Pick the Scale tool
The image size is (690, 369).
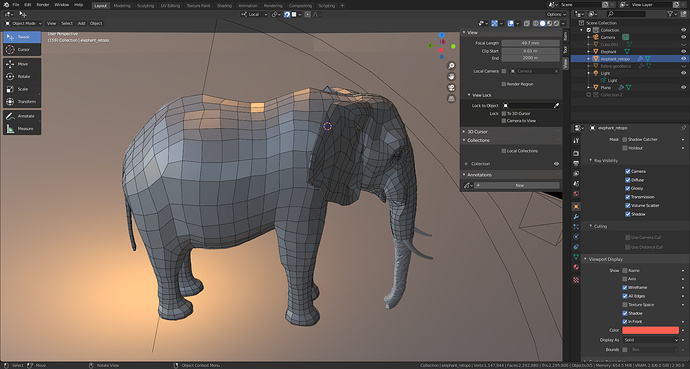pos(22,89)
